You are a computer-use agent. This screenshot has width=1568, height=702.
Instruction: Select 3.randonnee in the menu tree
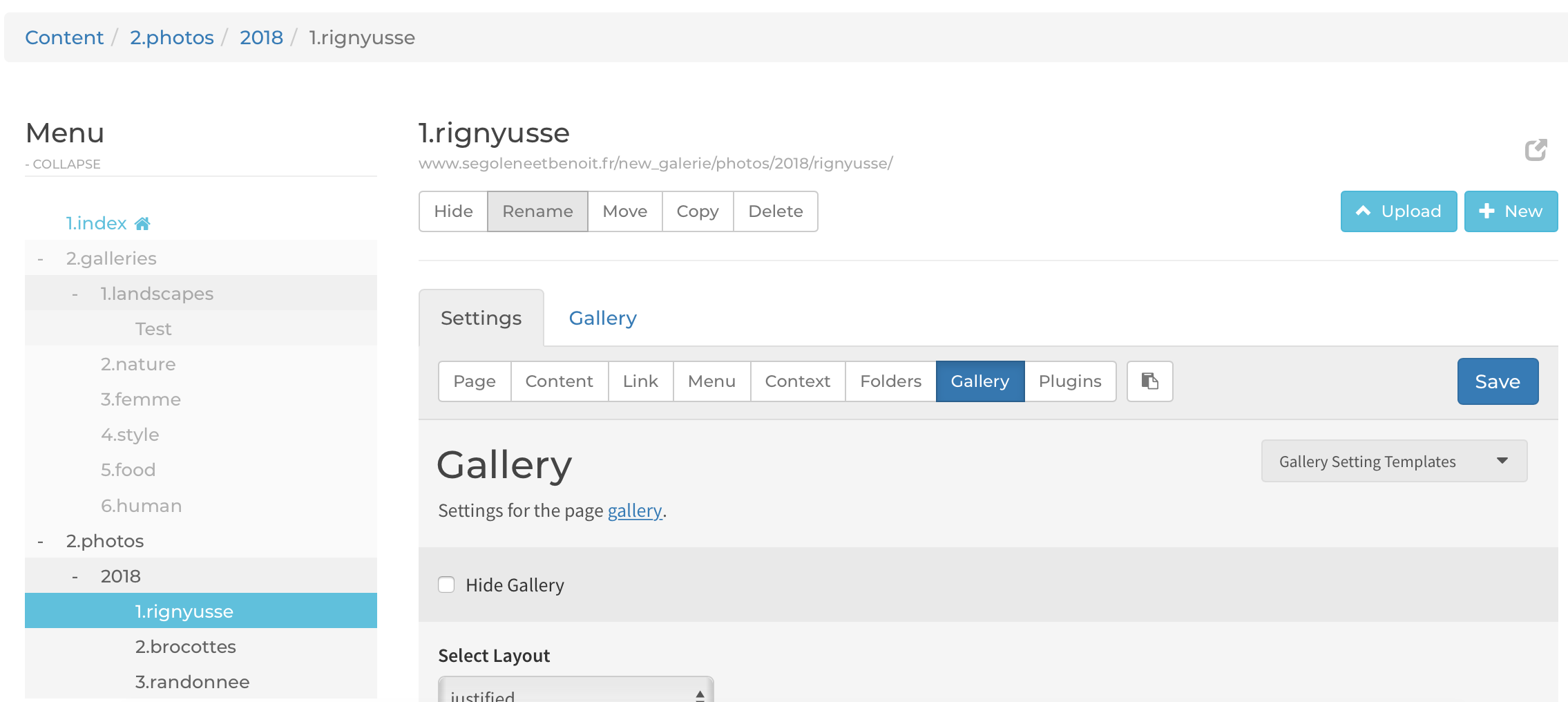click(193, 682)
